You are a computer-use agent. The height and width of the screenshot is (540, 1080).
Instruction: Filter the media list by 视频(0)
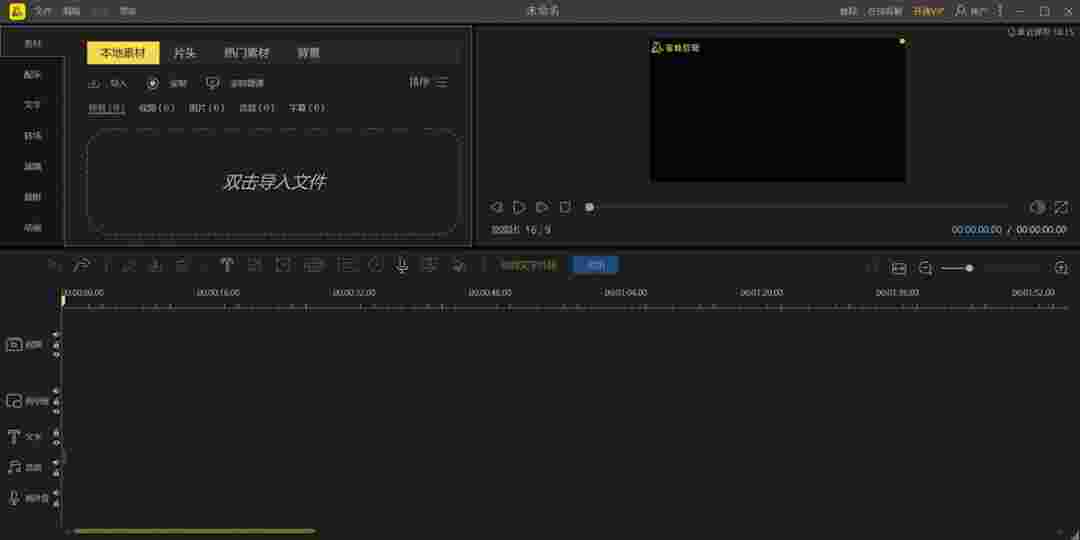(x=156, y=108)
